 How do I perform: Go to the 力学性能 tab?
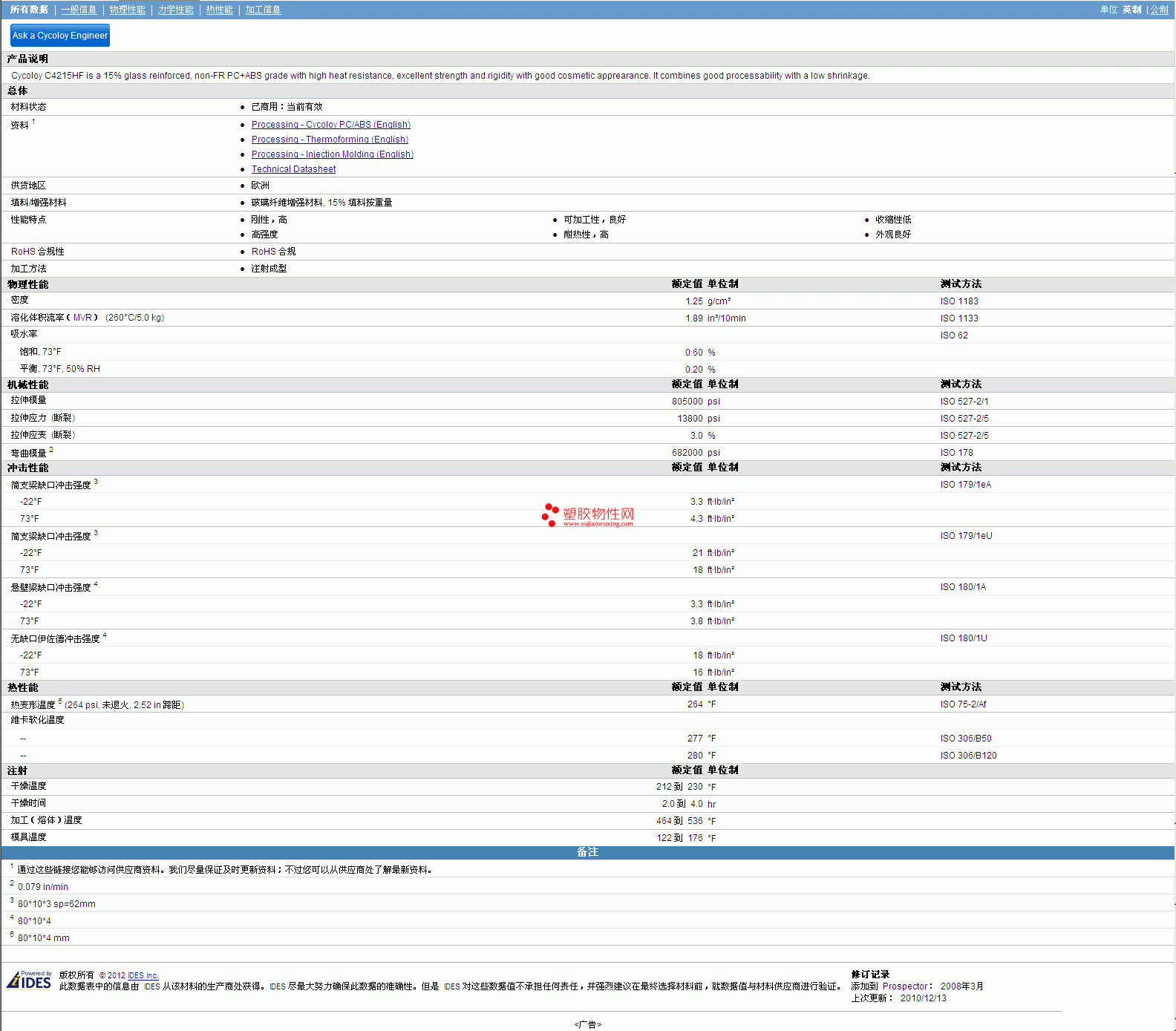[x=175, y=10]
